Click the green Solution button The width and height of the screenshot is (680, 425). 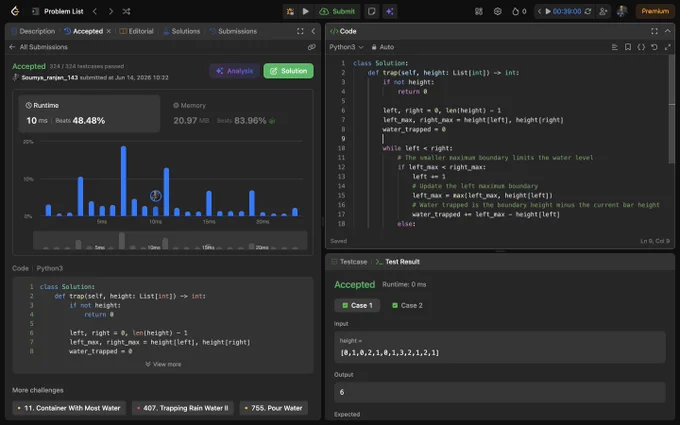pyautogui.click(x=288, y=71)
